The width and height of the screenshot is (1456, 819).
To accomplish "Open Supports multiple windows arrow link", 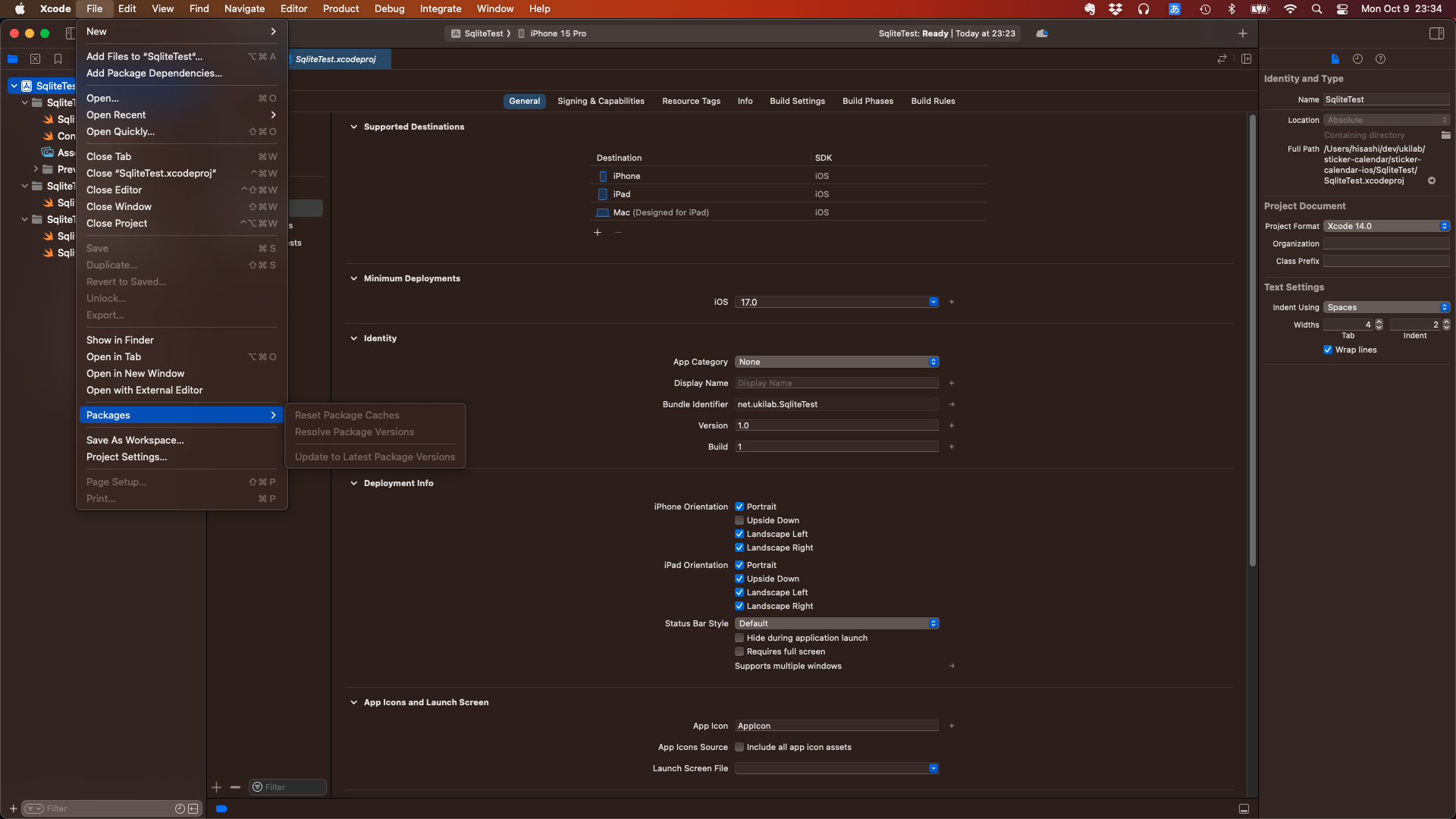I will (x=952, y=666).
